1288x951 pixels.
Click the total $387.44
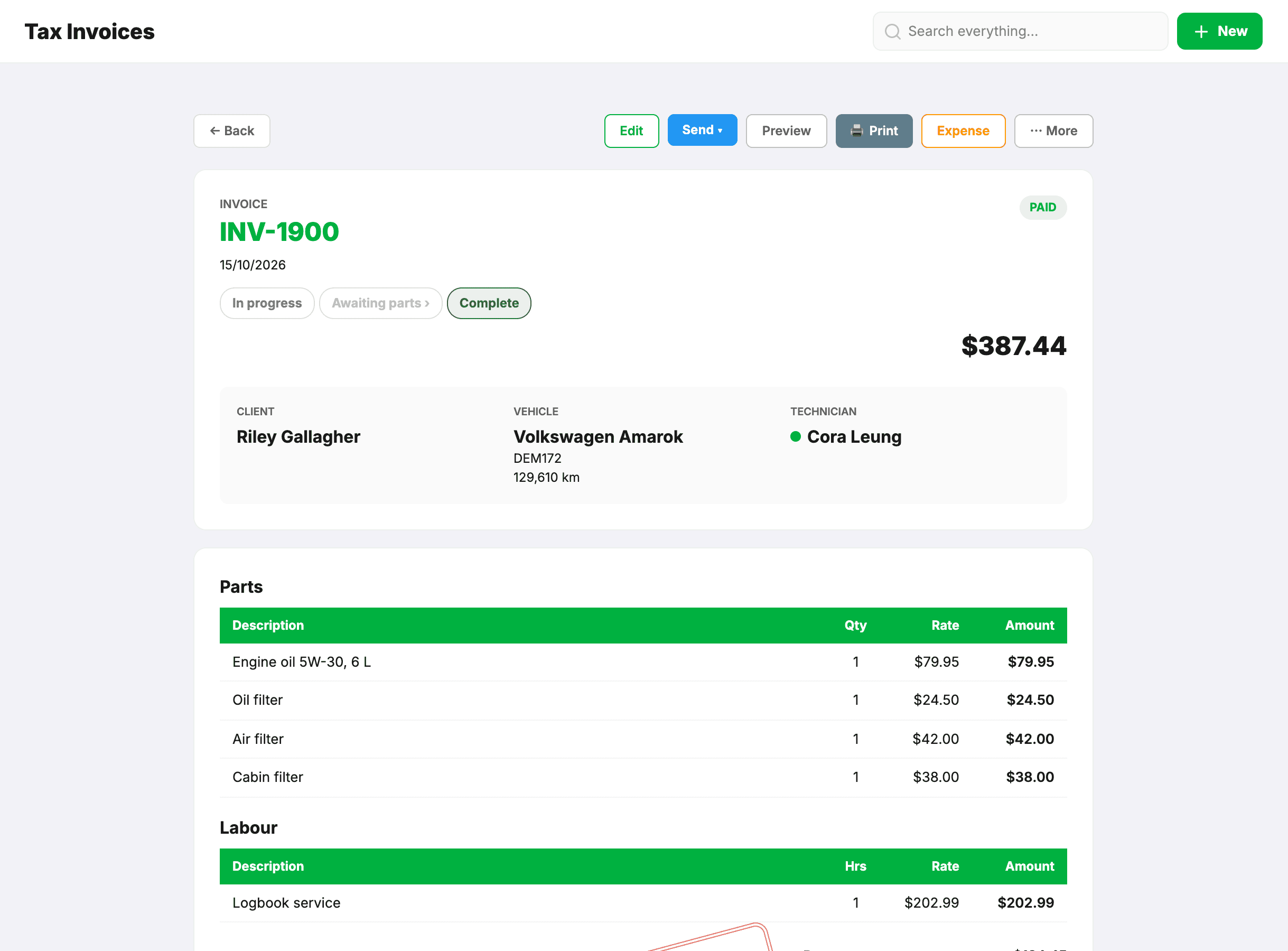[1013, 346]
